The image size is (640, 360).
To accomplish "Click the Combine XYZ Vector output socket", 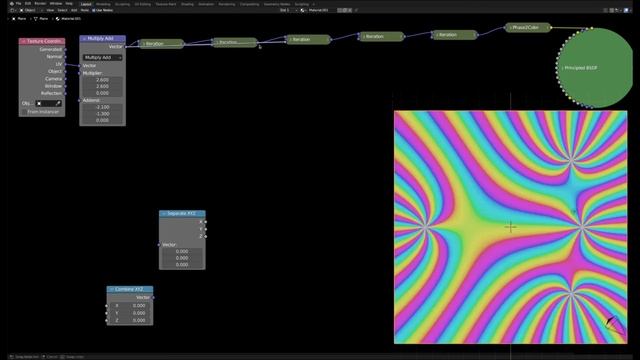I will tap(153, 298).
